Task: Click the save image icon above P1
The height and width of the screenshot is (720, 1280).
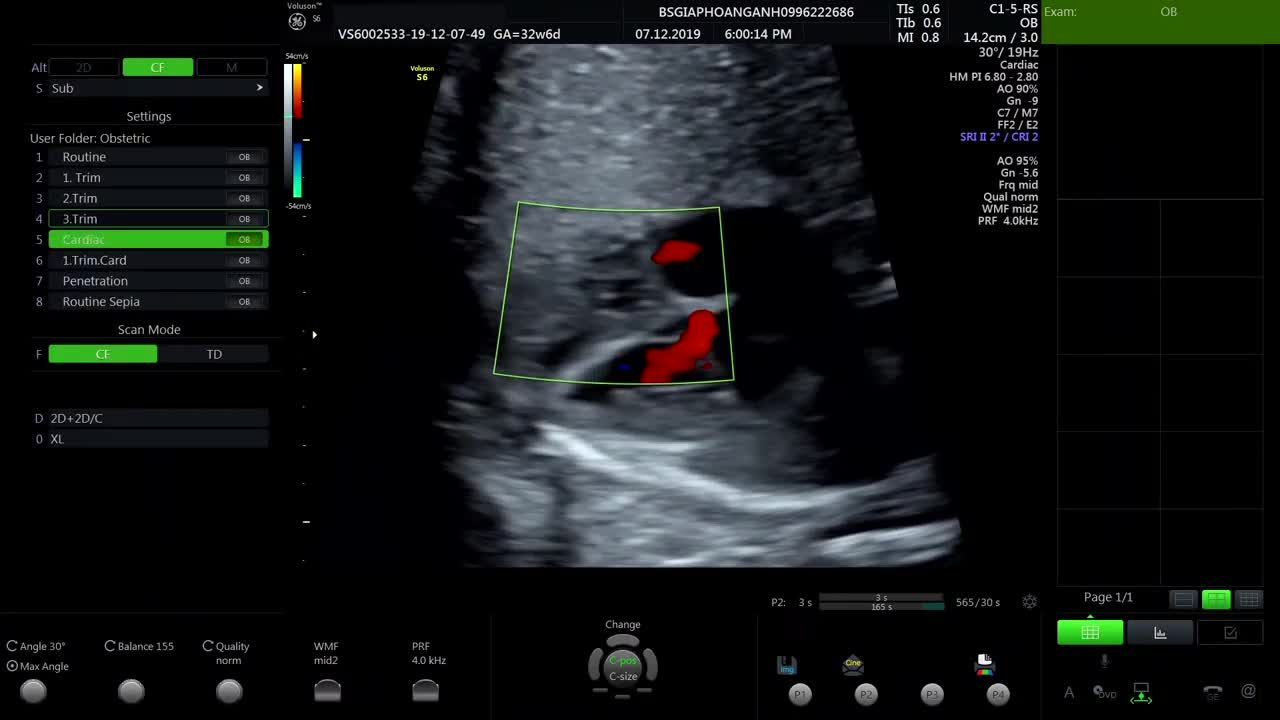Action: [x=787, y=665]
